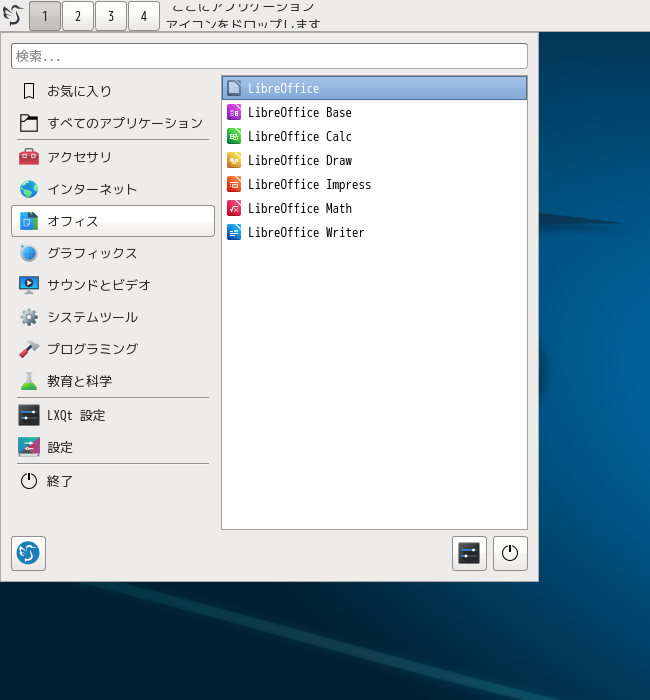
Task: Launch LibreOffice Calc
Action: point(299,137)
